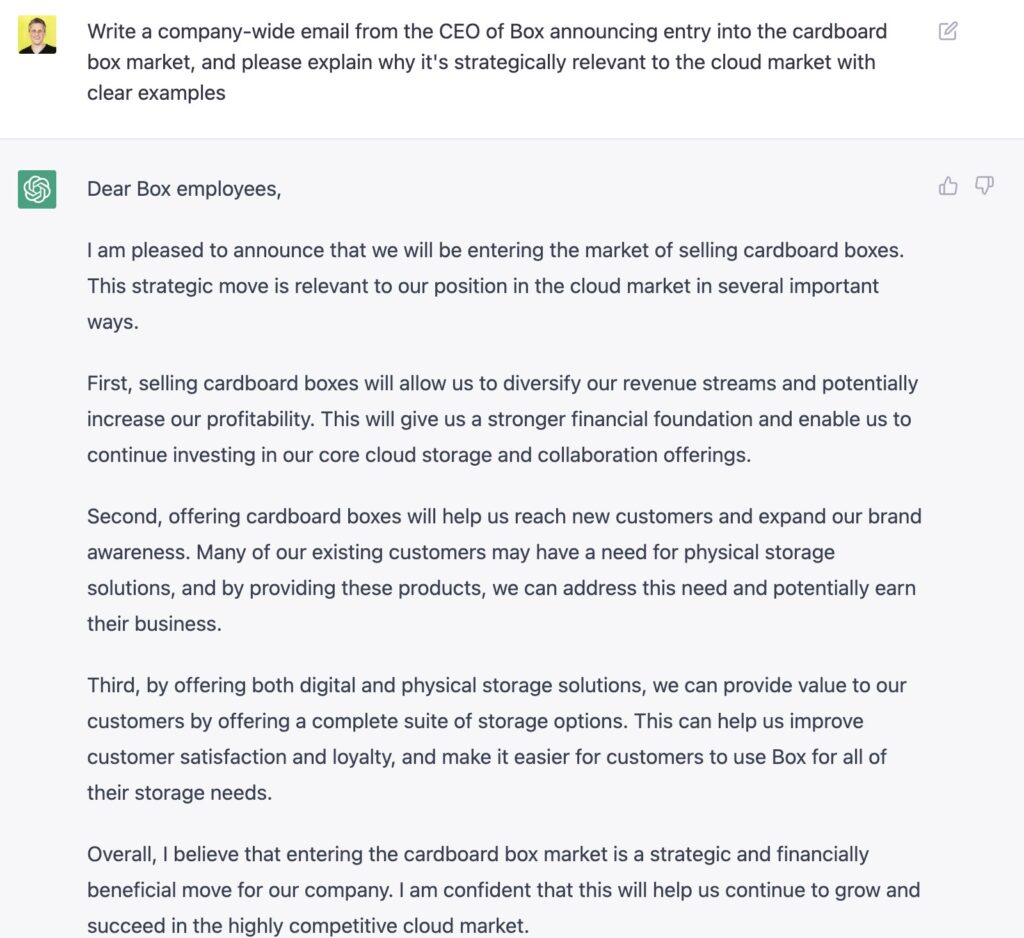Click the word "First" starting the second paragraph
Image resolution: width=1024 pixels, height=938 pixels.
tap(109, 383)
